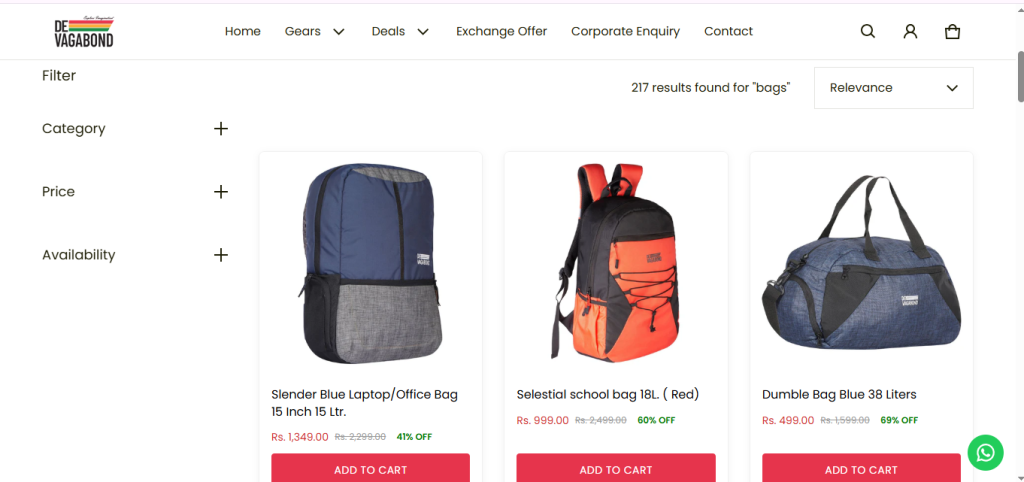Viewport: 1024px width, 482px height.
Task: Open the Dumble Bag Blue product image
Action: (x=861, y=263)
